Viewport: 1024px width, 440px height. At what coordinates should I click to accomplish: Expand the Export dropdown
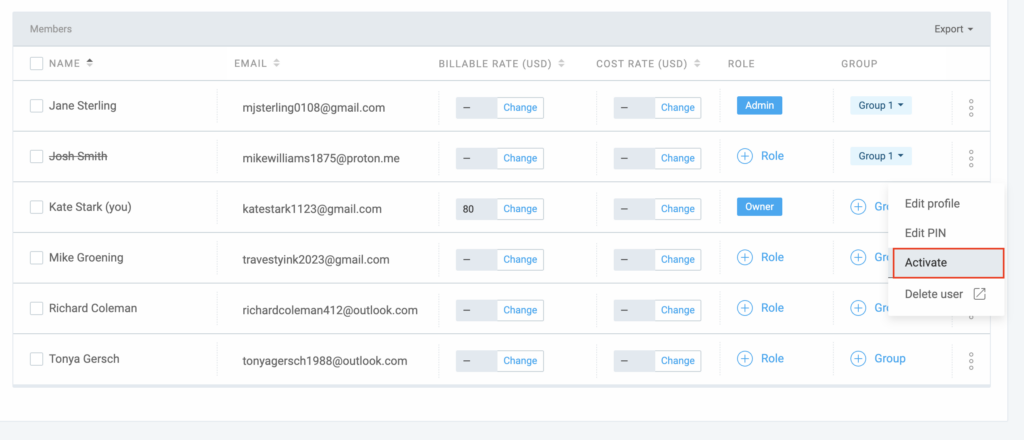point(953,29)
